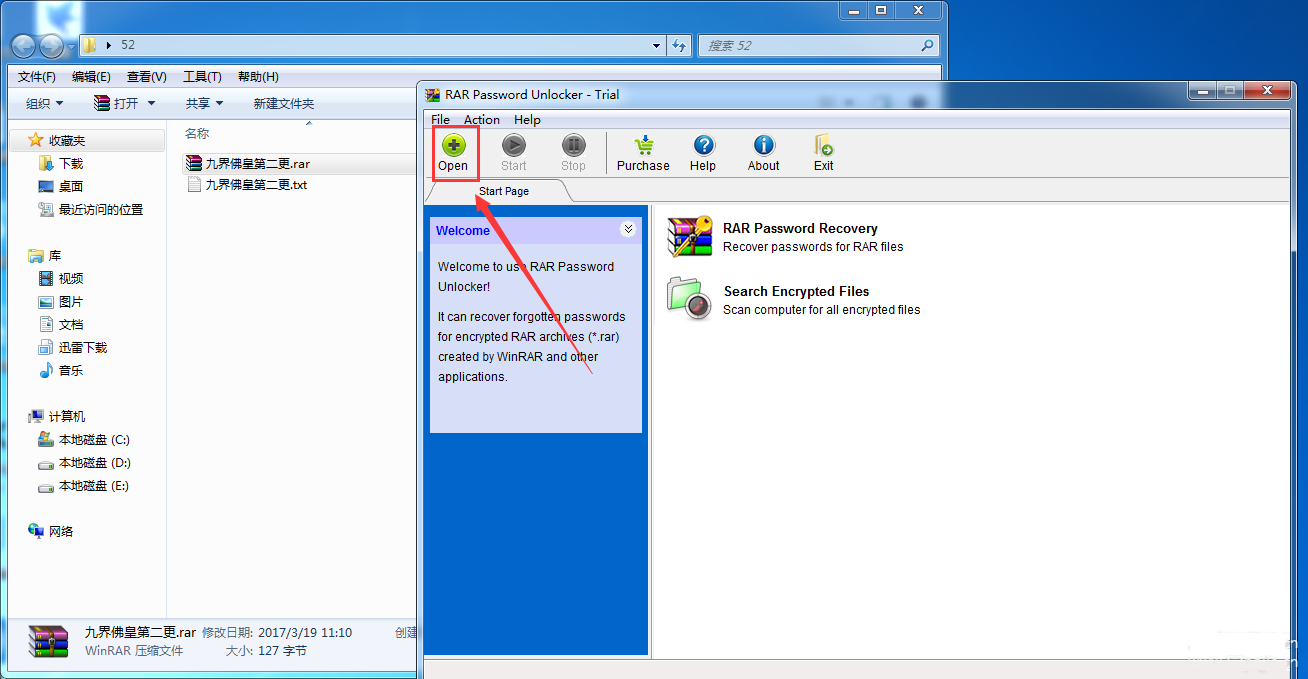Click the 52 folder in address bar
The image size is (1308, 679).
pos(128,46)
